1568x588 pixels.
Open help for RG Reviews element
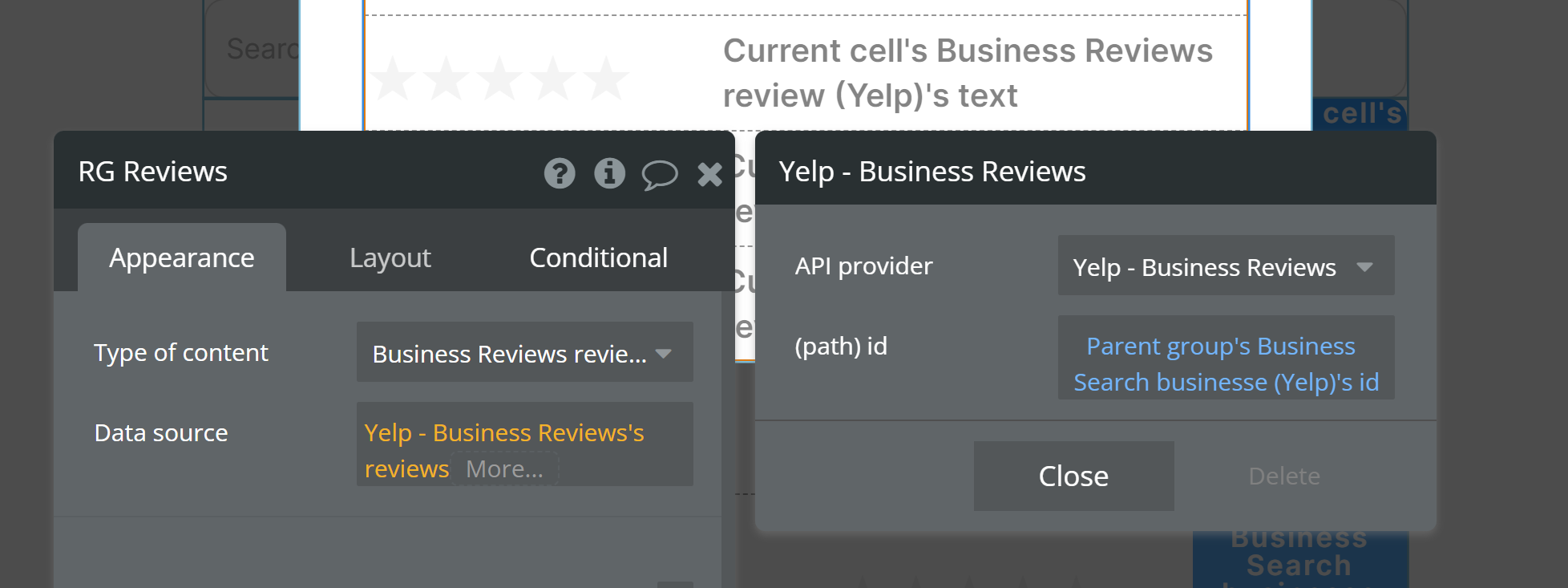560,173
